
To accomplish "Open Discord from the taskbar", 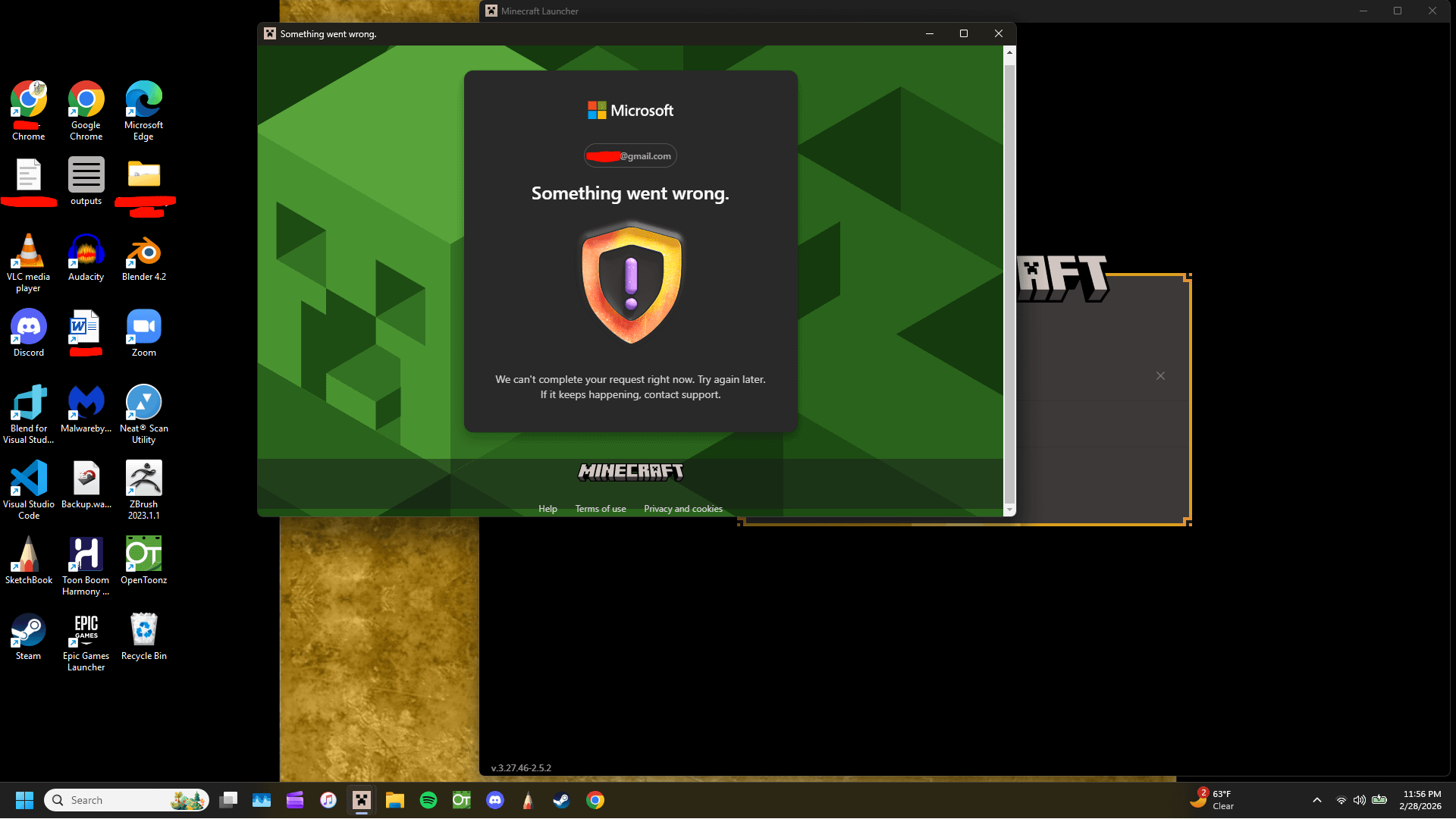I will (495, 800).
